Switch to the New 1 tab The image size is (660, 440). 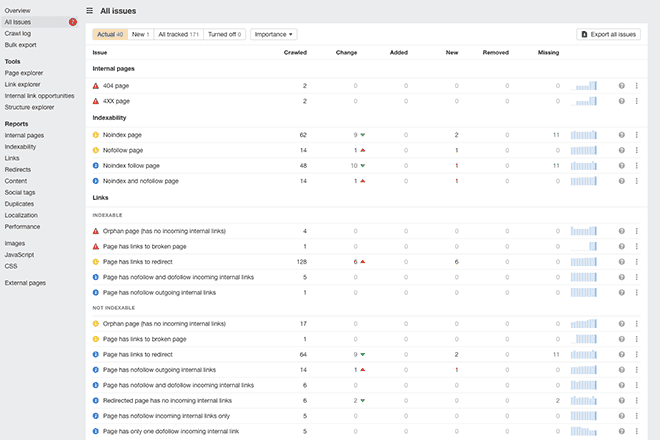[x=141, y=34]
